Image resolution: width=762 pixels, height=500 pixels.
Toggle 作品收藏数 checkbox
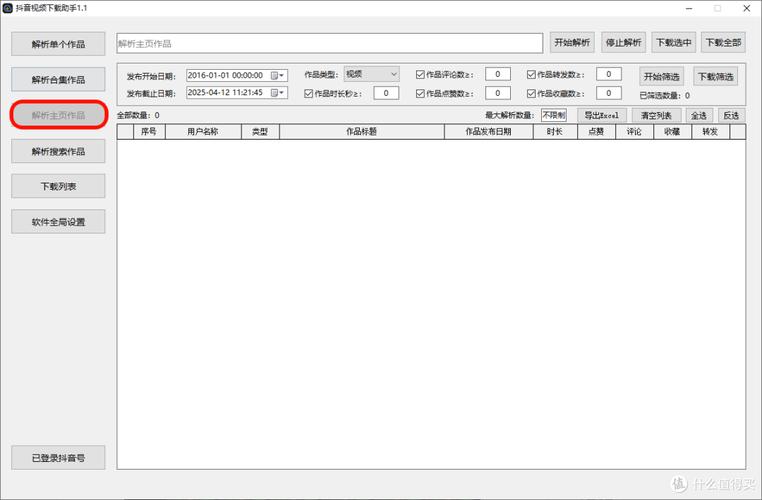(531, 93)
